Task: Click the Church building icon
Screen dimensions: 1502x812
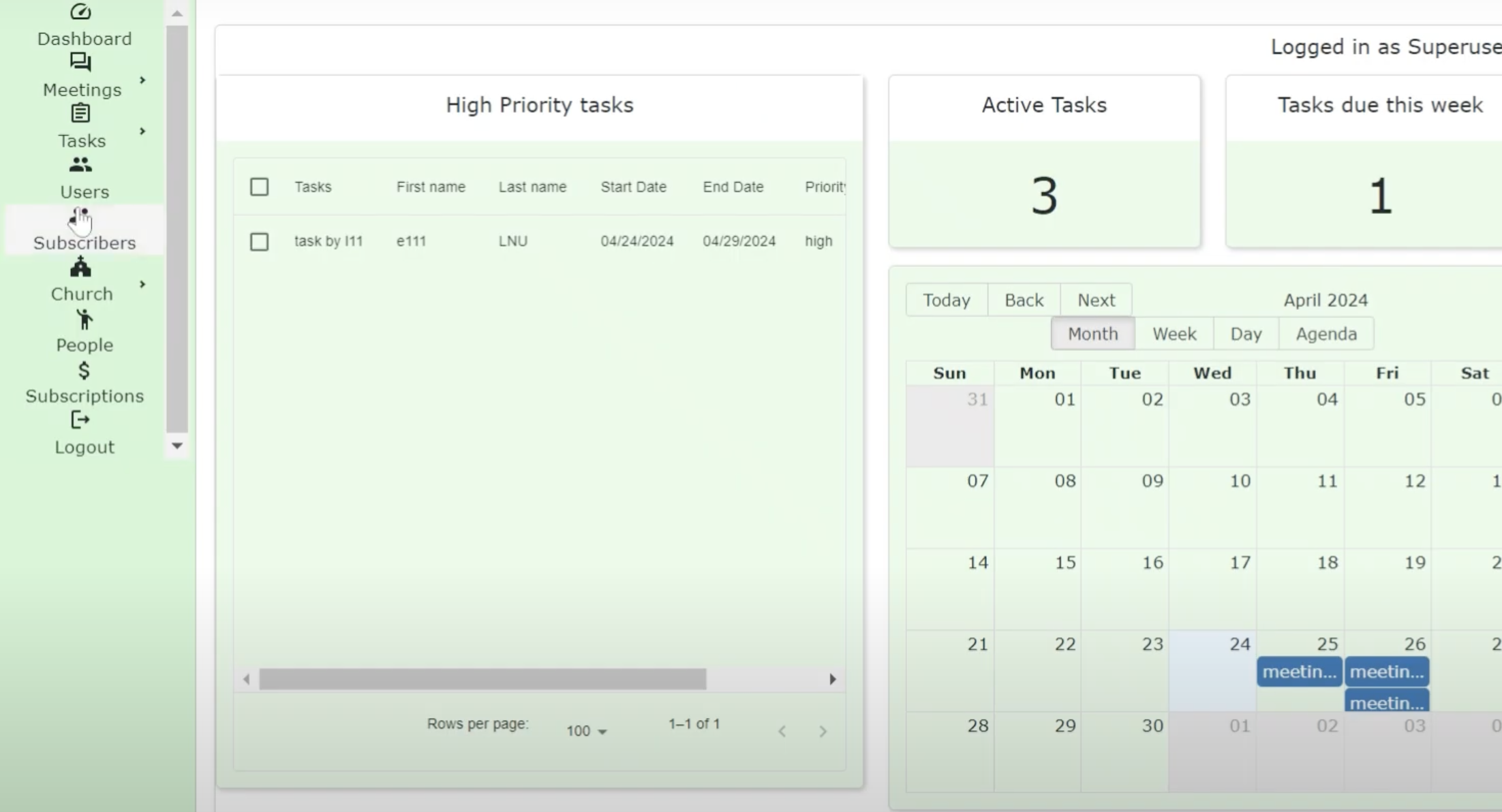Action: coord(80,267)
